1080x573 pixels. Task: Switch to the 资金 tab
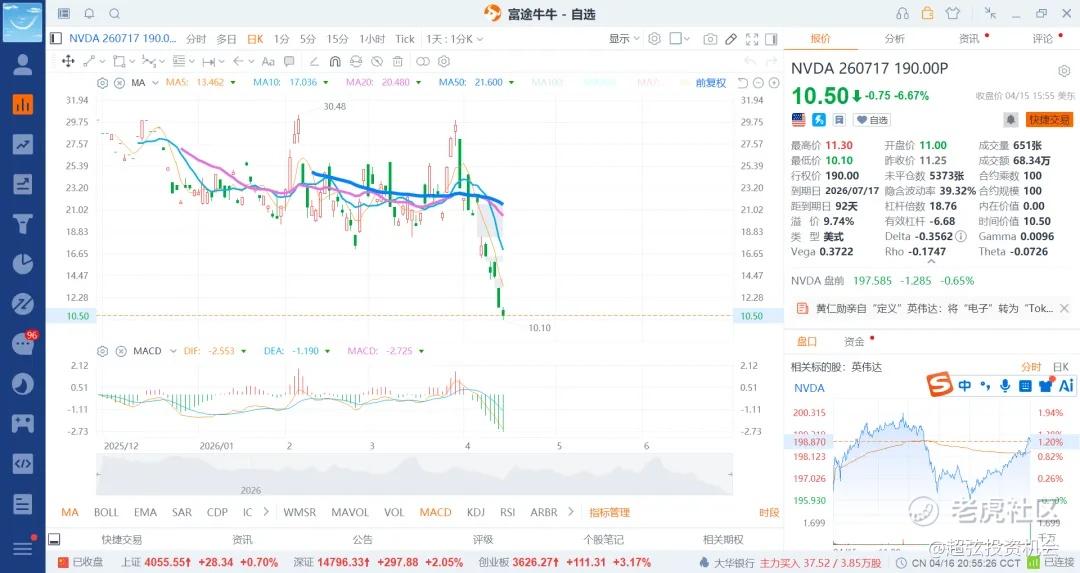point(854,342)
